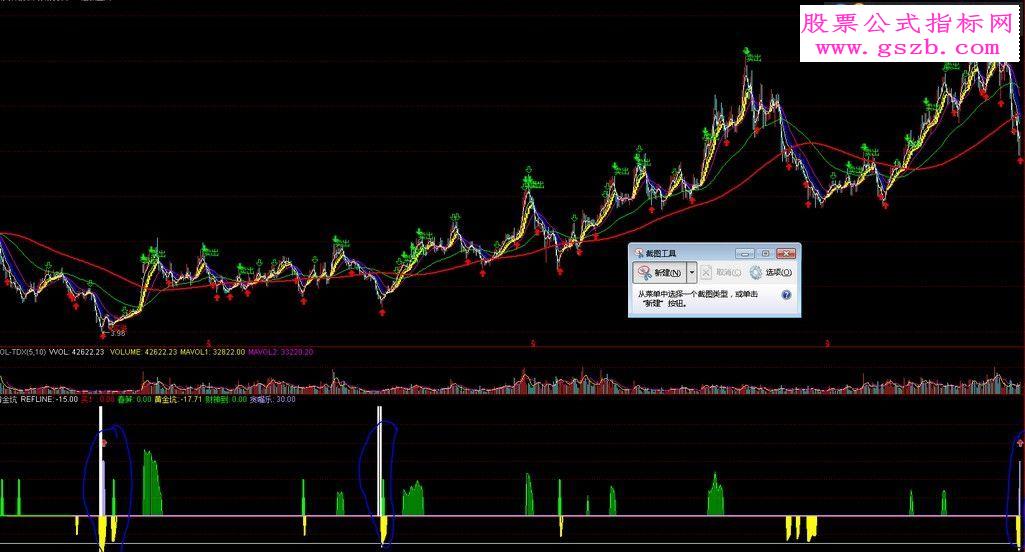Click the VOLUME: 42622.23 value
The image size is (1025, 552).
[144, 352]
